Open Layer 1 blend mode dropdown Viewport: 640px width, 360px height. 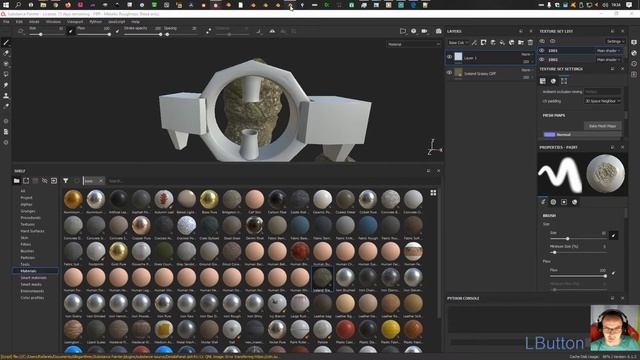pos(527,54)
